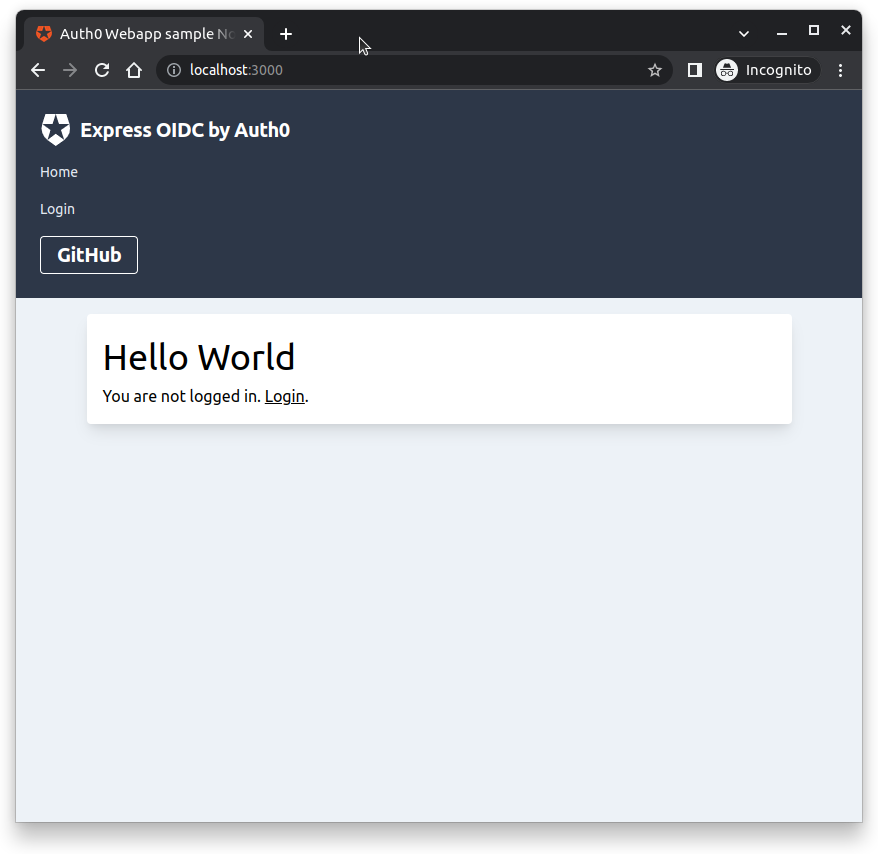Open a new browser tab with plus button

[x=286, y=33]
